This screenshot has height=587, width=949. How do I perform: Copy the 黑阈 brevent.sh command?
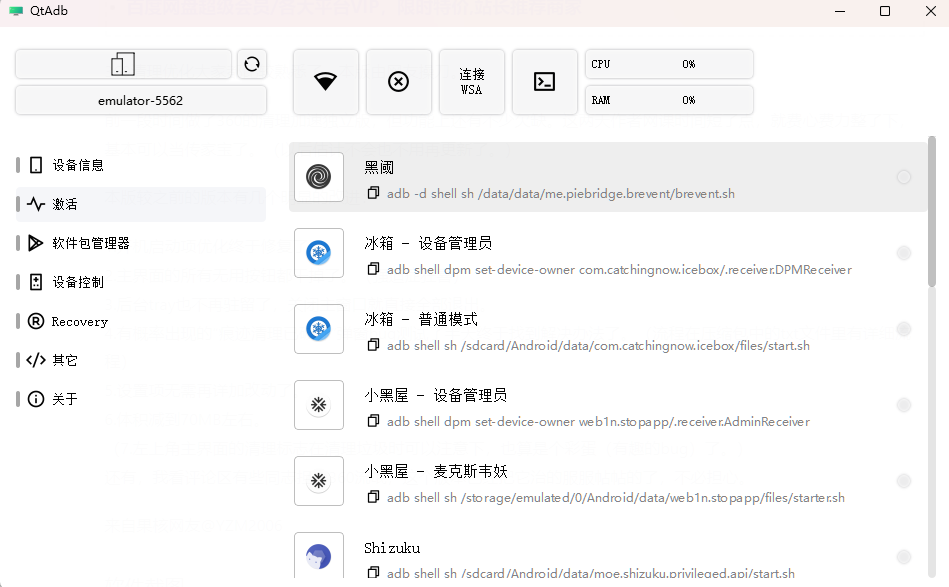point(373,193)
